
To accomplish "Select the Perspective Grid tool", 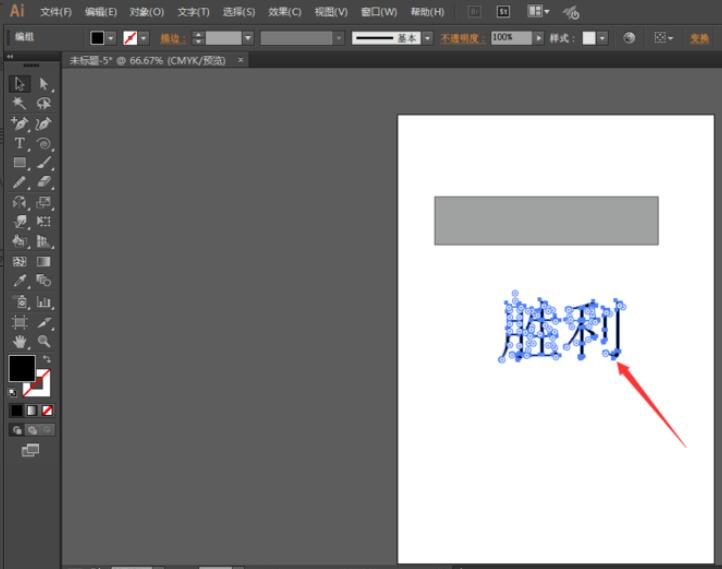I will point(44,241).
